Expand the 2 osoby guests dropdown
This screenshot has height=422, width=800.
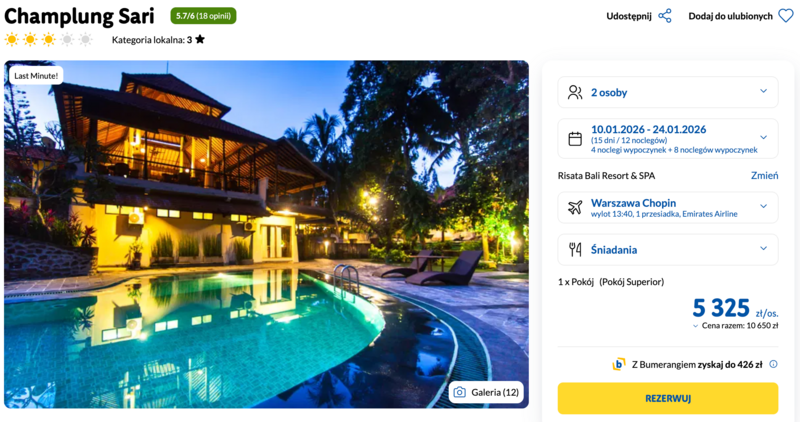click(x=763, y=92)
